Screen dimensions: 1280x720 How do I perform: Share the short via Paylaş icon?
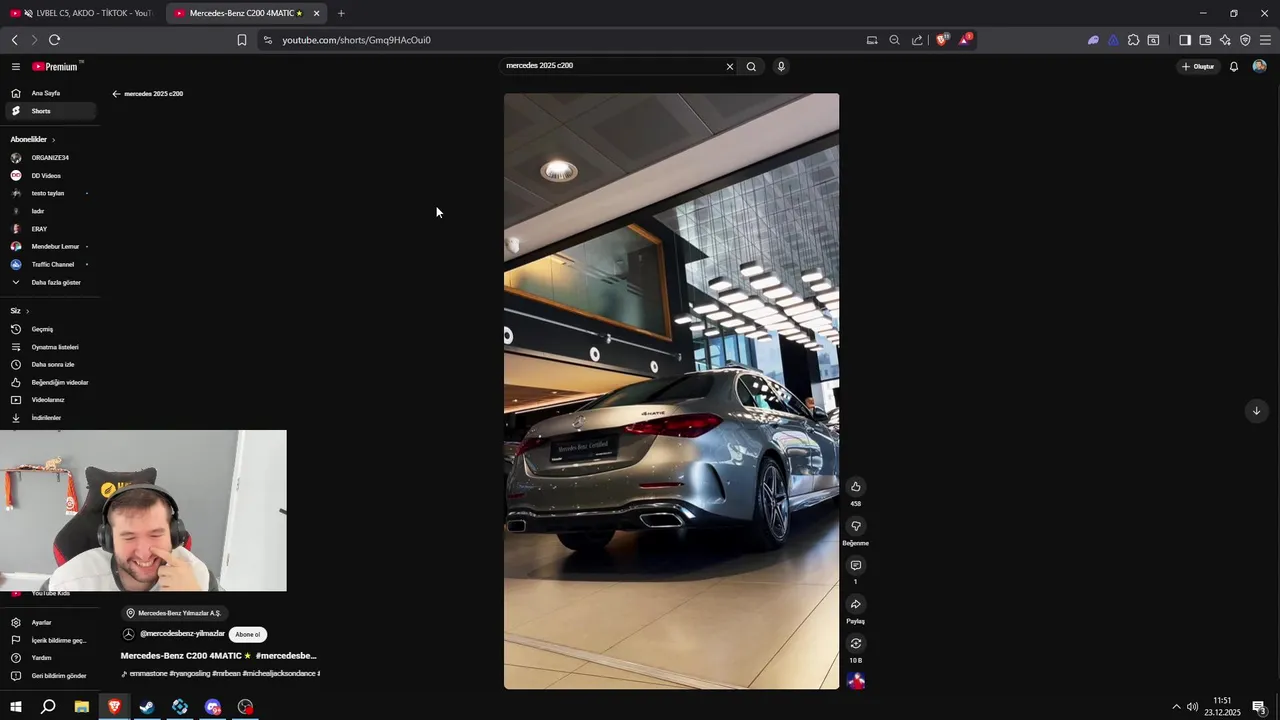point(855,604)
